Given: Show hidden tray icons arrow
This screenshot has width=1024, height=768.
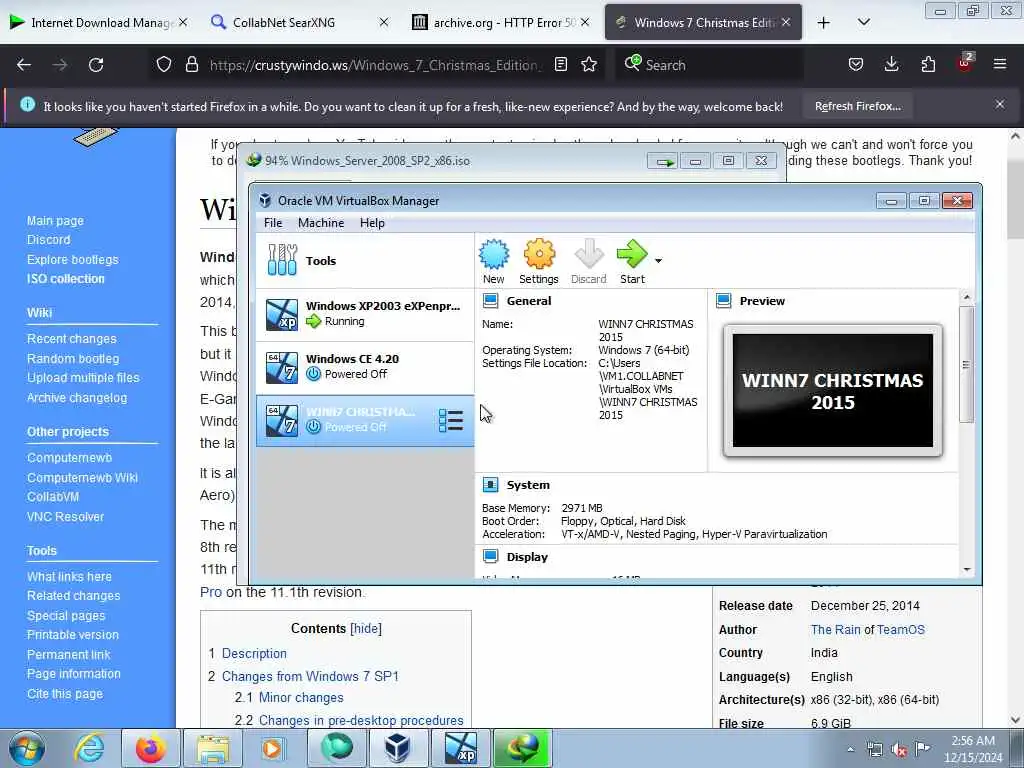Looking at the screenshot, I should [850, 749].
